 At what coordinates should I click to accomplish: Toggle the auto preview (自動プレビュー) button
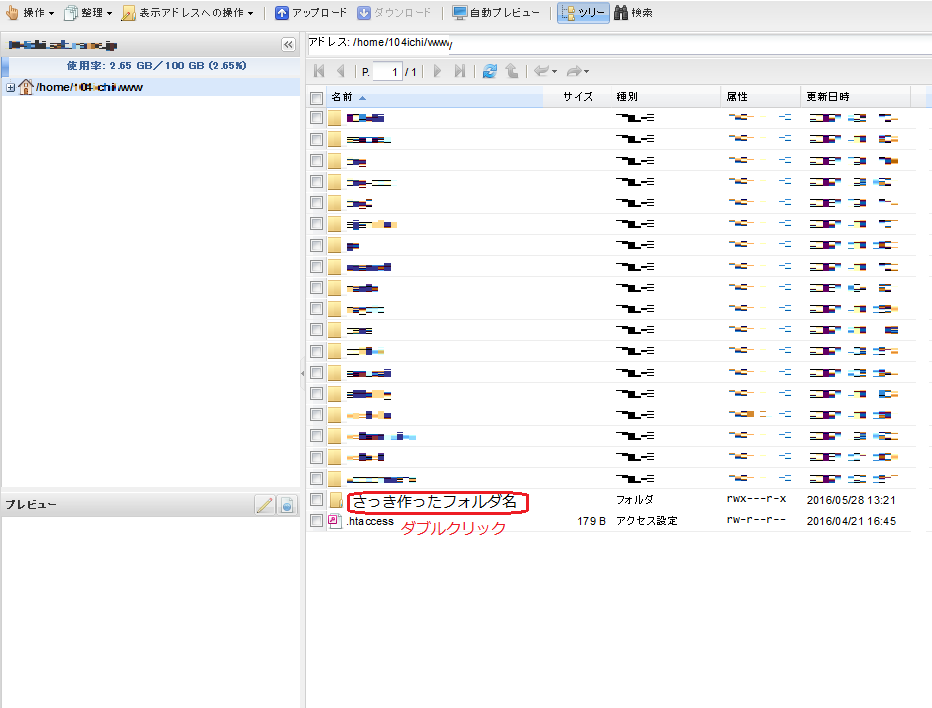[x=496, y=13]
